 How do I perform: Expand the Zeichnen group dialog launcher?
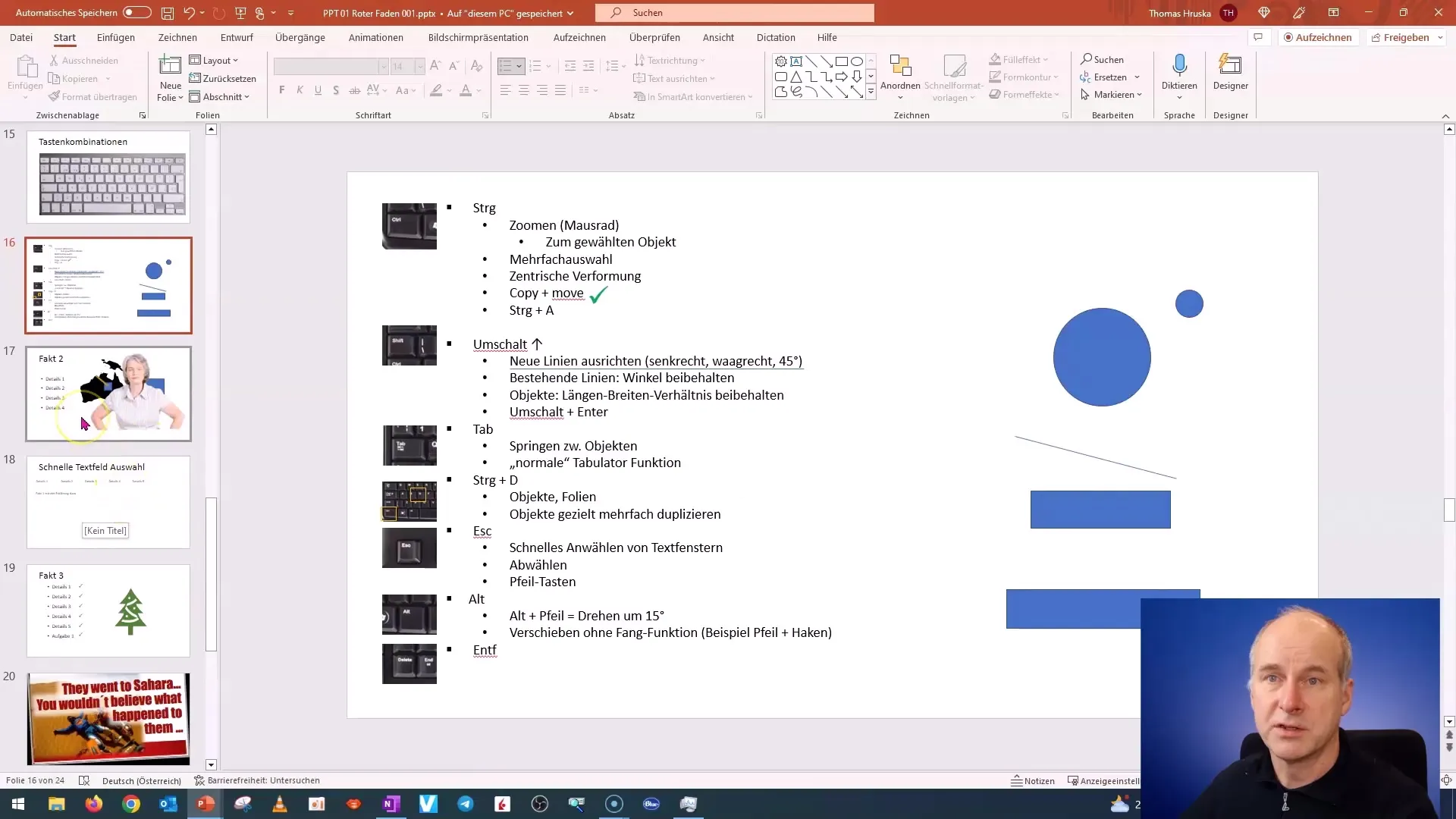(x=1065, y=115)
